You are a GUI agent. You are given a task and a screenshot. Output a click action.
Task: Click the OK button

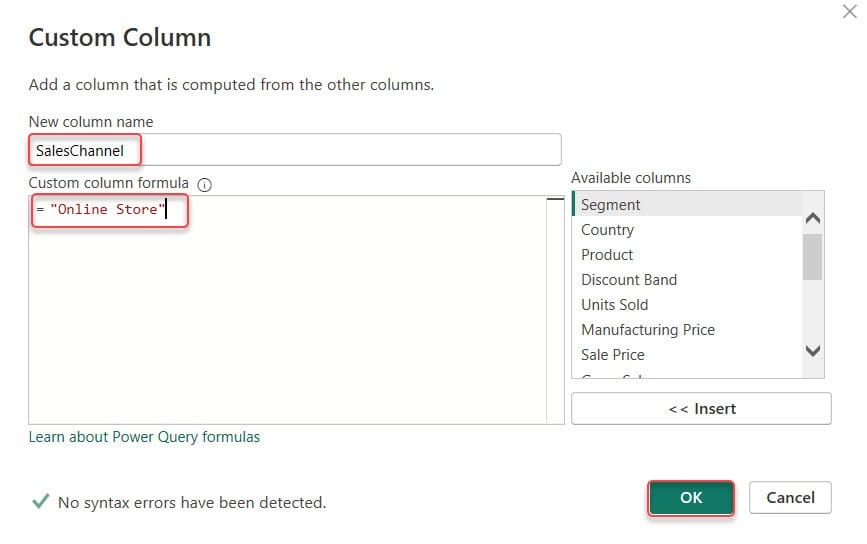[691, 498]
